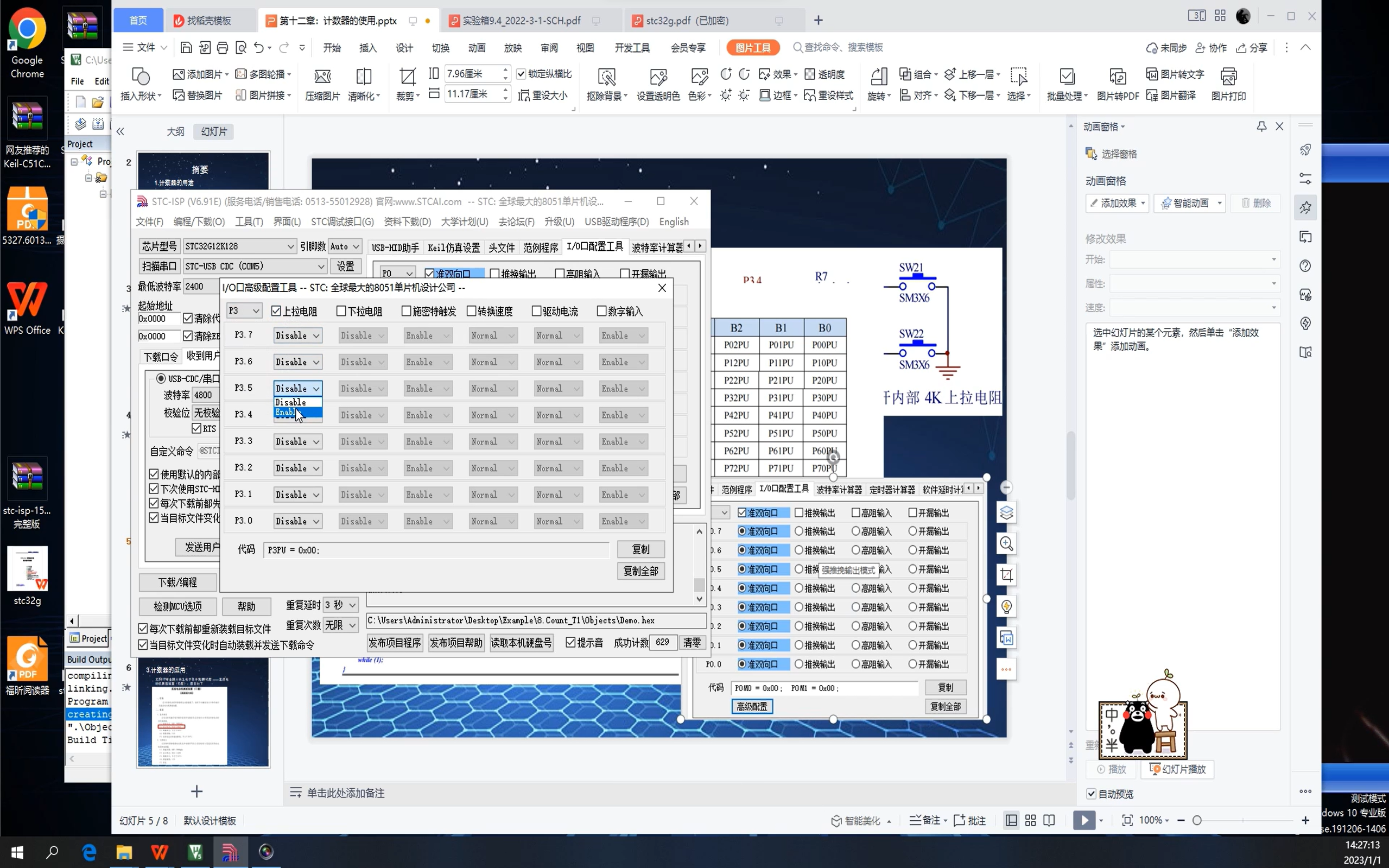This screenshot has height=868, width=1389.
Task: Click the zoom slider handle in status bar
Action: 1197,820
